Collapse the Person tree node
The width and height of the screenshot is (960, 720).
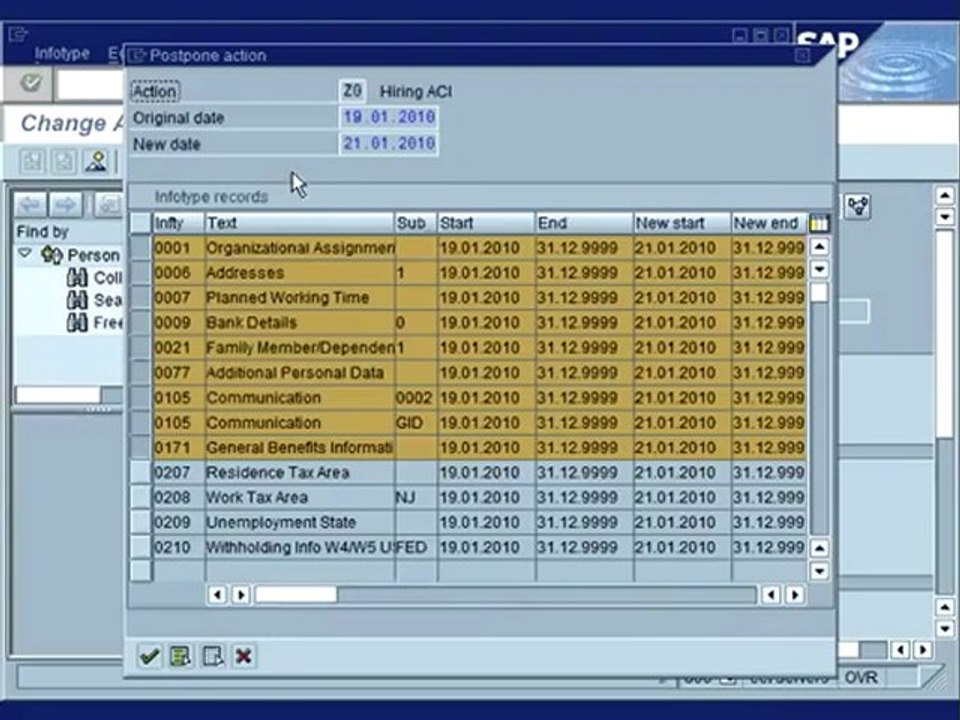(24, 253)
